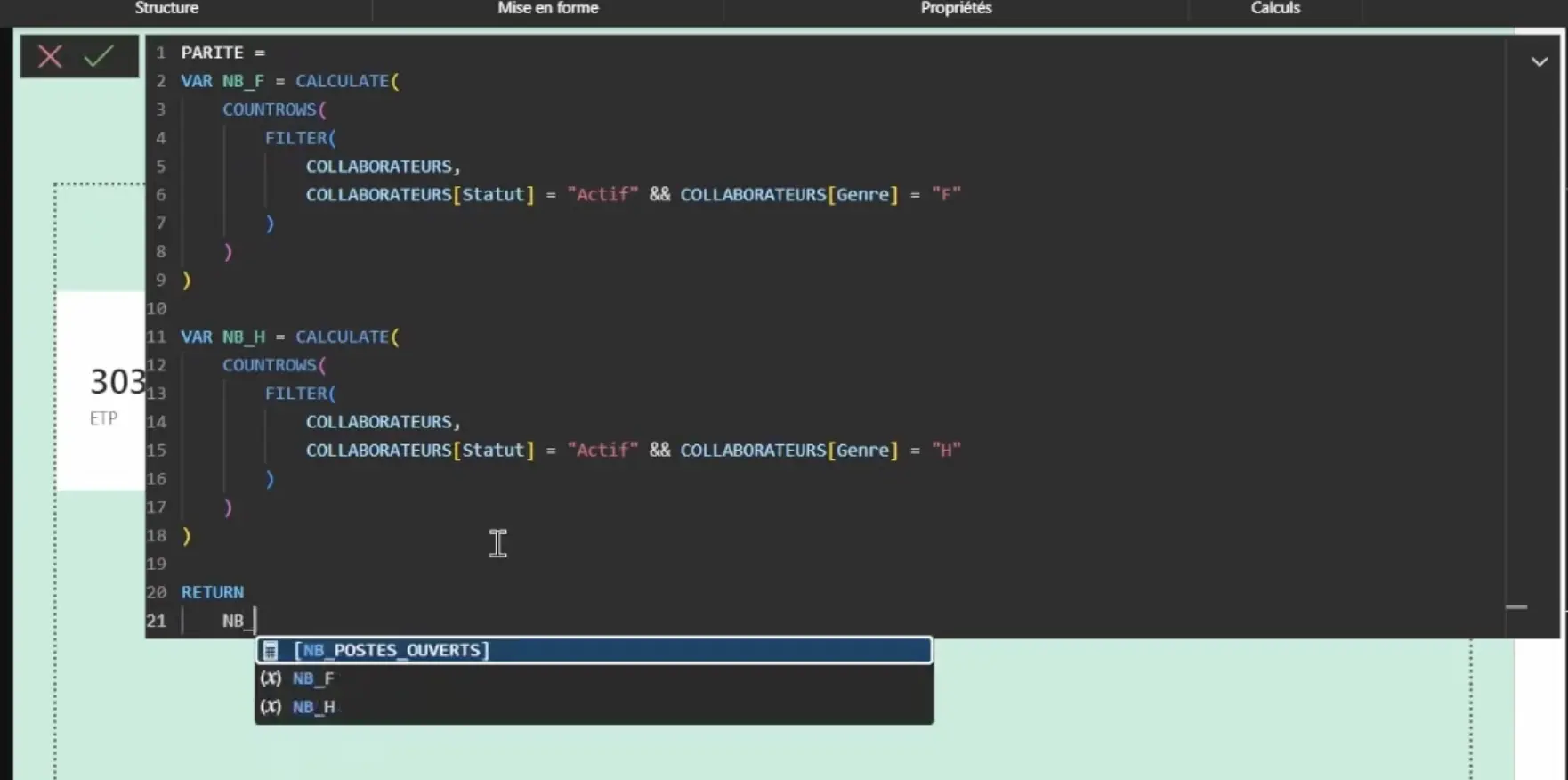Open the Structure ribbon group
Screen dimensions: 1568x780
coord(166,8)
